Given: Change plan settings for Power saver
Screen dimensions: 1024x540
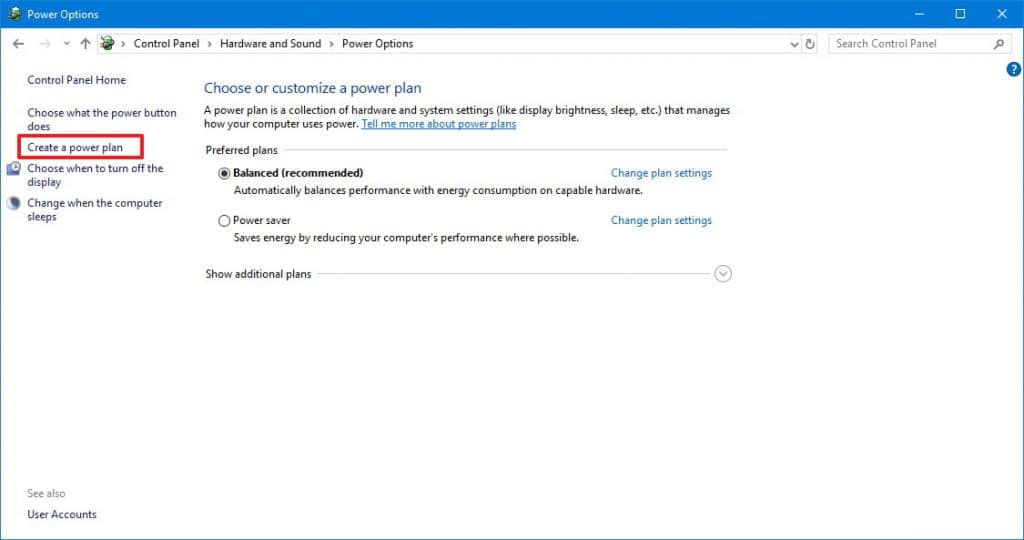Looking at the screenshot, I should tap(661, 221).
